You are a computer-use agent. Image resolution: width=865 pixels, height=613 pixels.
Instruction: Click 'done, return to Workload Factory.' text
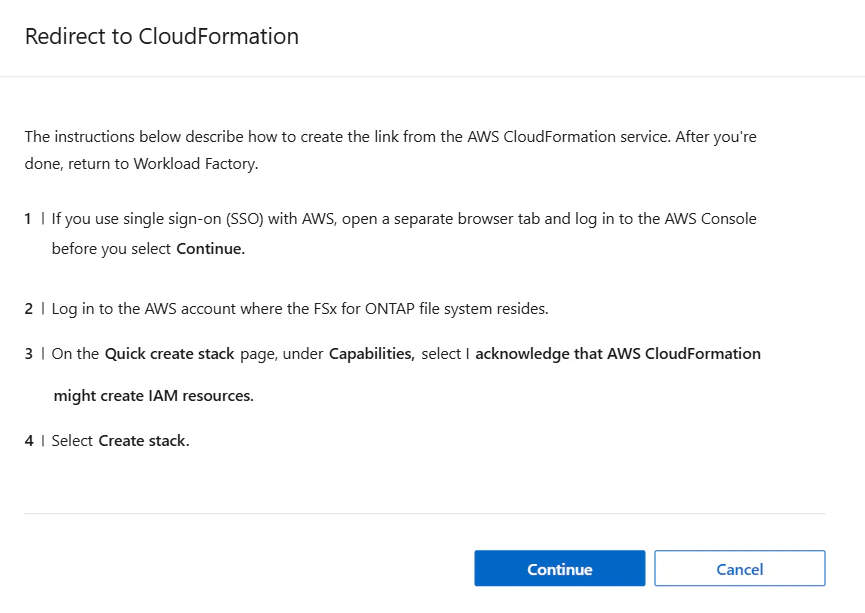tap(141, 164)
